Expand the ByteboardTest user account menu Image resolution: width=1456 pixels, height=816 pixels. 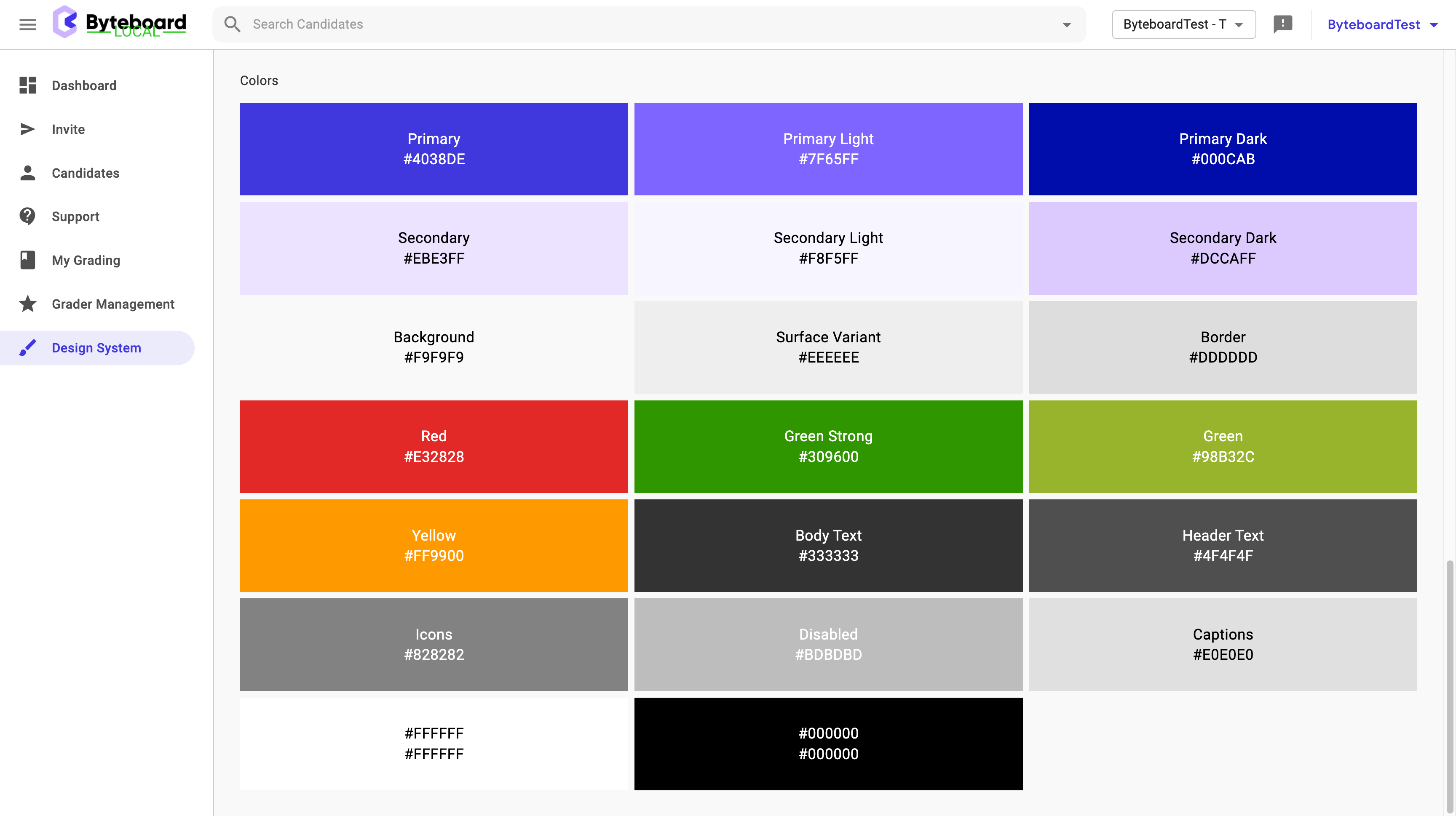(x=1382, y=24)
